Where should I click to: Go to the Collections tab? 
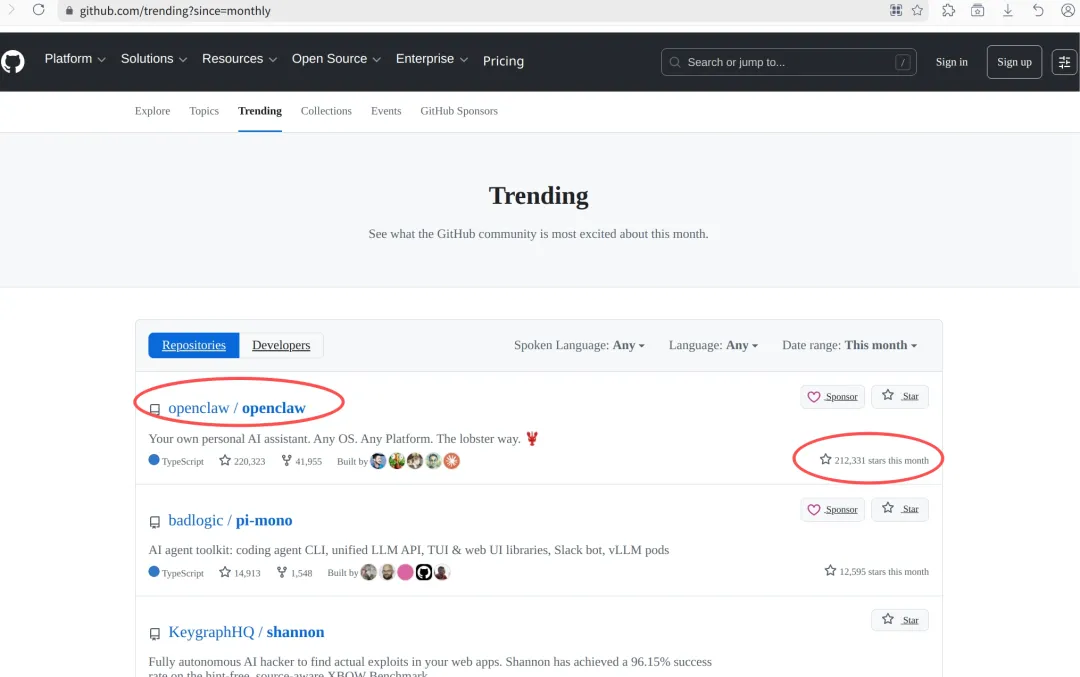(x=326, y=111)
